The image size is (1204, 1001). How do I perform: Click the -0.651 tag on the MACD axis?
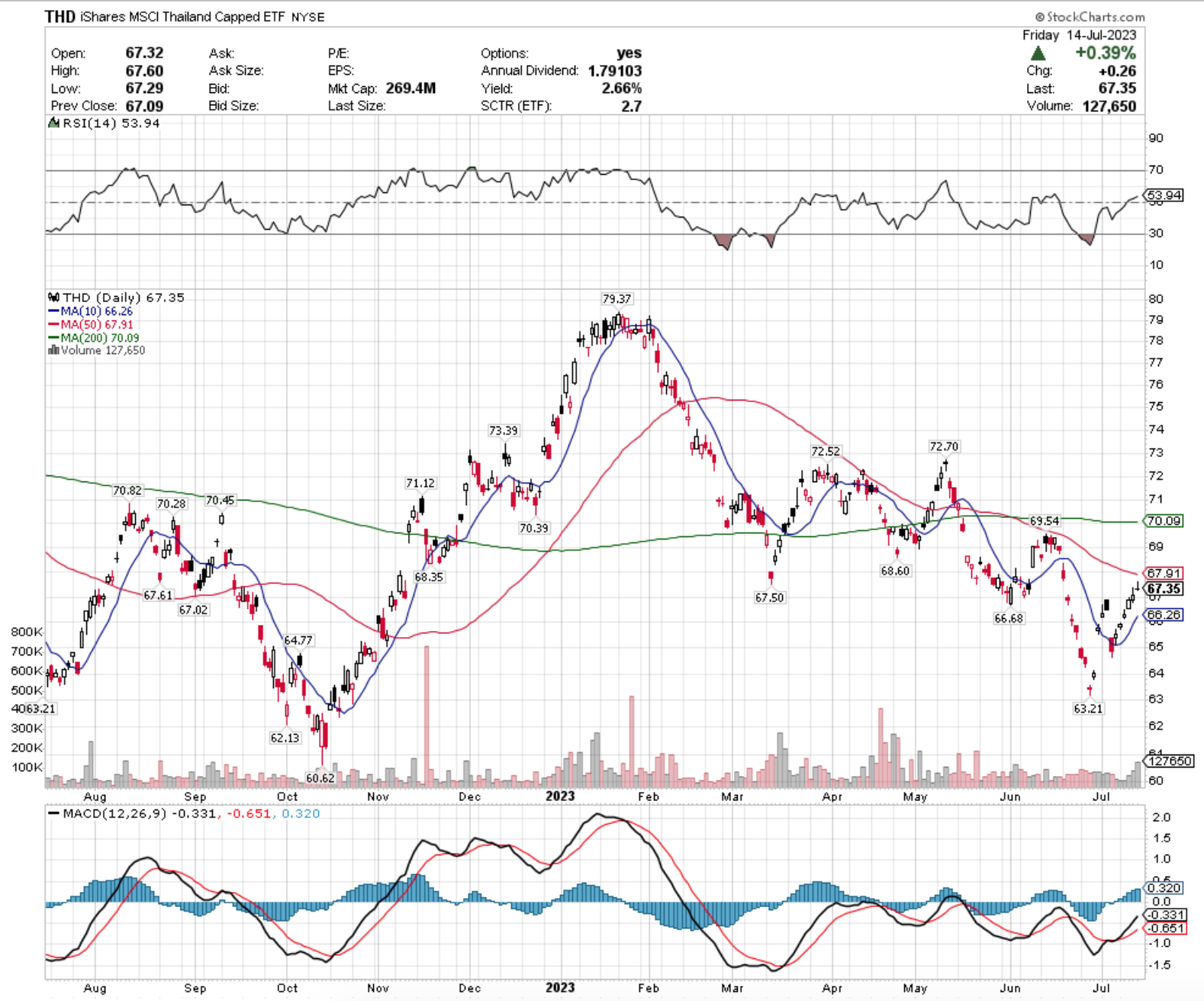pos(1165,929)
